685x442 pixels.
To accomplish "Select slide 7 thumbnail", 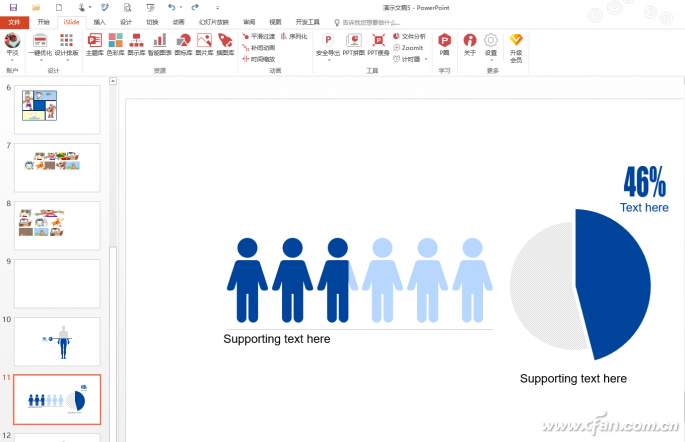I will pyautogui.click(x=57, y=168).
